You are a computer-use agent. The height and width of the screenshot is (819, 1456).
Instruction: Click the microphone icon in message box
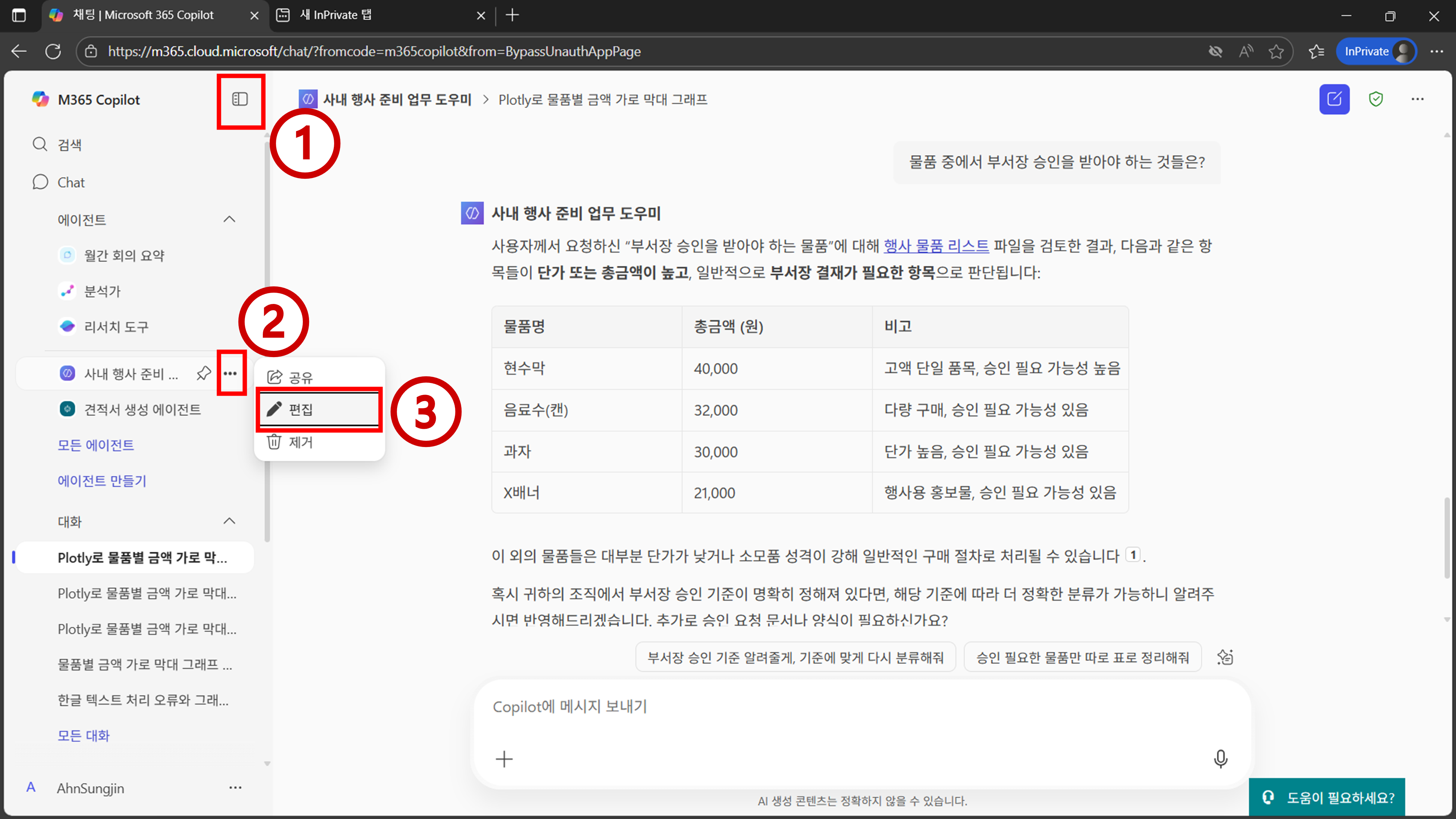[x=1220, y=759]
